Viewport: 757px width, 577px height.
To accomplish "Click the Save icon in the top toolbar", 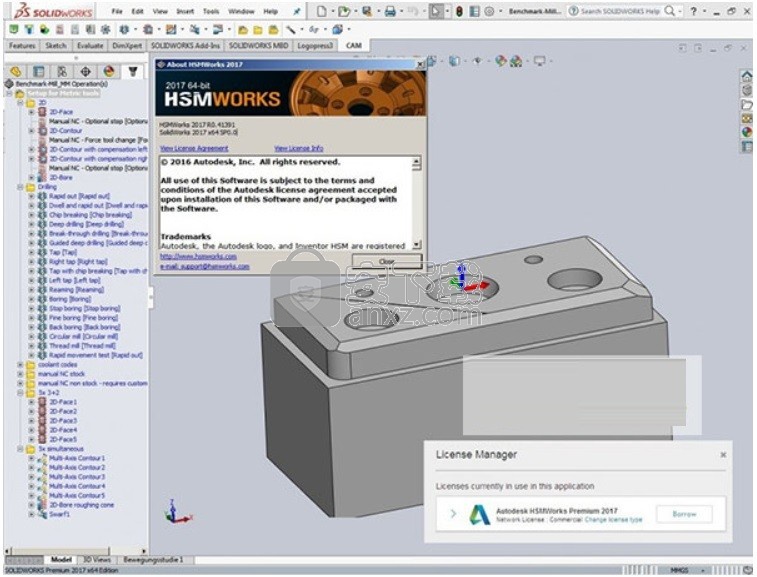I will coord(367,11).
